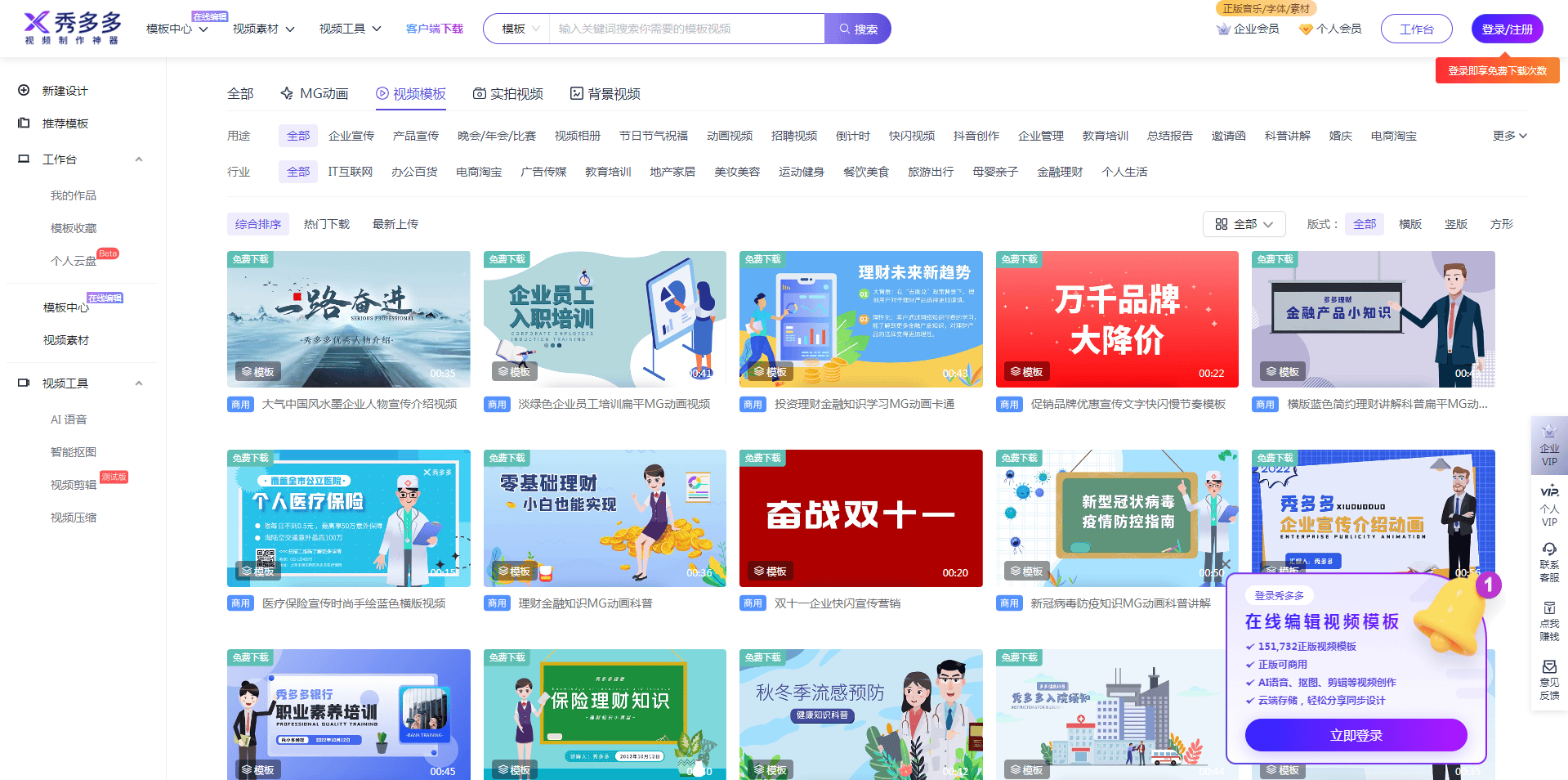
Task: Expand the 更多 usage filters
Action: 1508,136
